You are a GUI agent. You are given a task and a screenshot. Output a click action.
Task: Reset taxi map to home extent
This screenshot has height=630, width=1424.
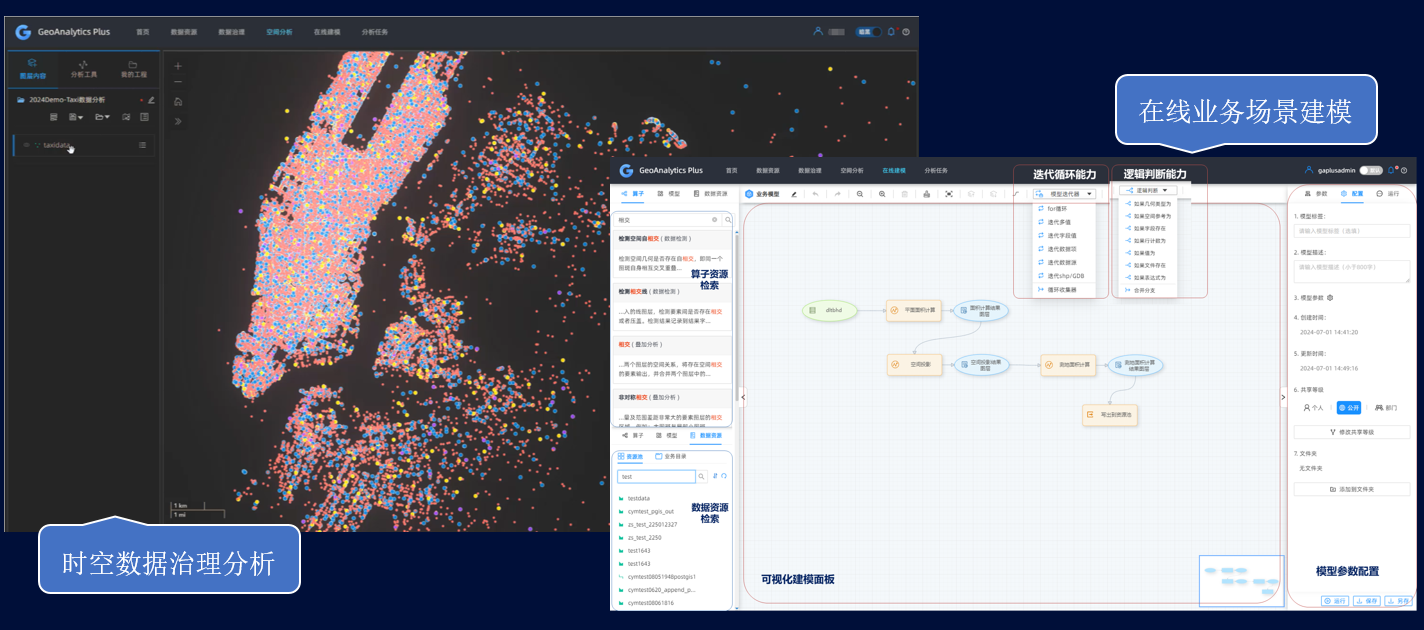pyautogui.click(x=178, y=101)
